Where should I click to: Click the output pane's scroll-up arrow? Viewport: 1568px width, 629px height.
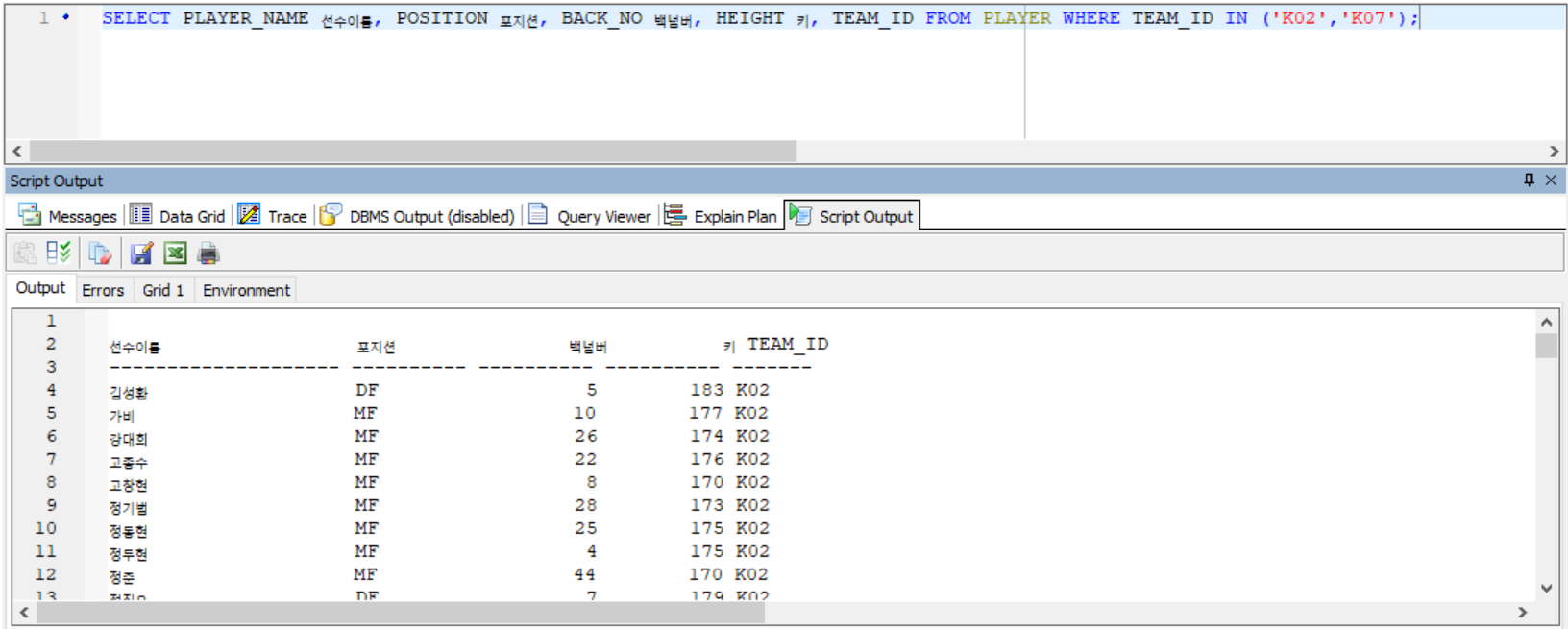1546,322
